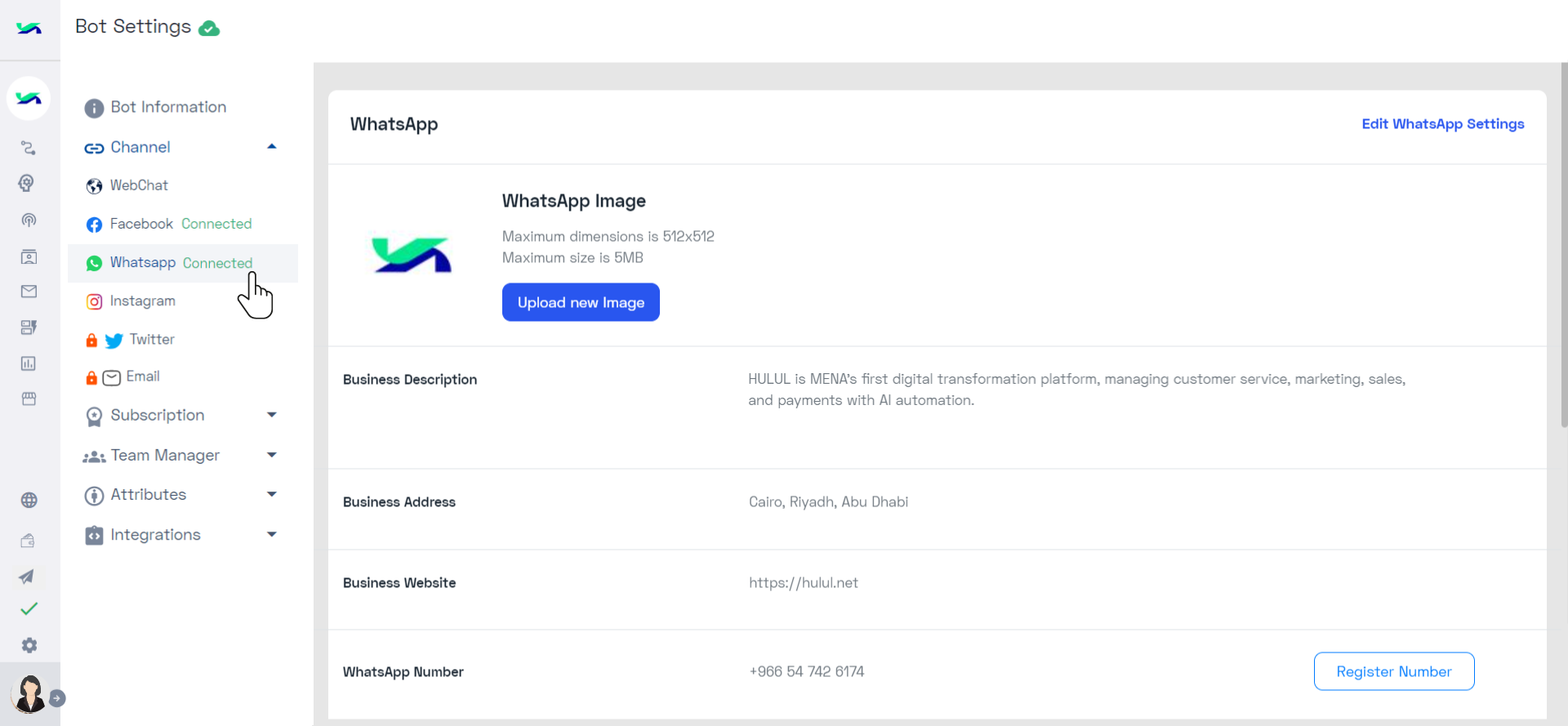
Task: Click the Cairo, Riyadh, Abu Dhabi address
Action: point(828,501)
